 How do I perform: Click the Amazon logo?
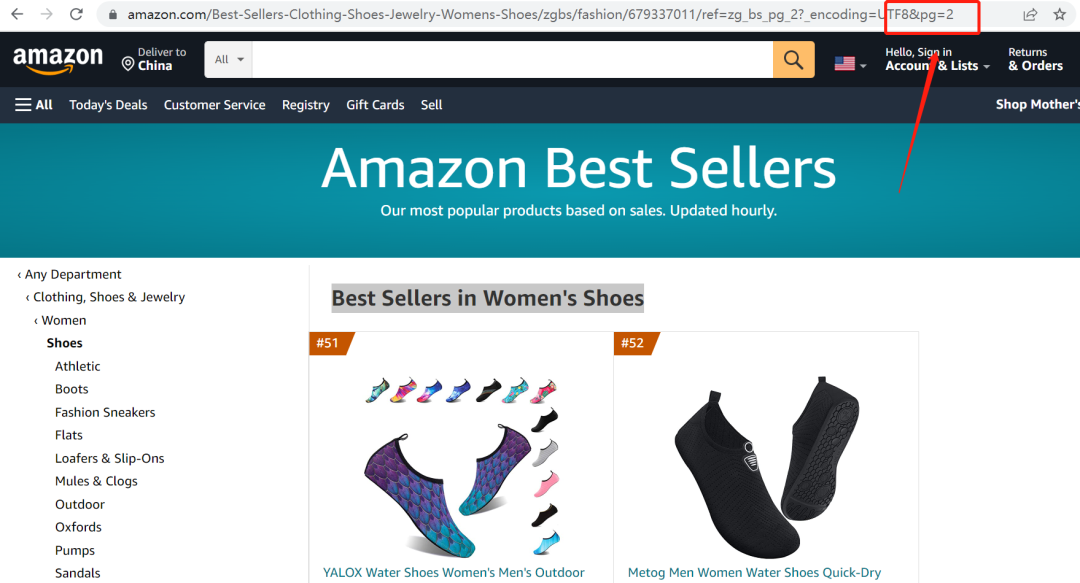pyautogui.click(x=58, y=59)
